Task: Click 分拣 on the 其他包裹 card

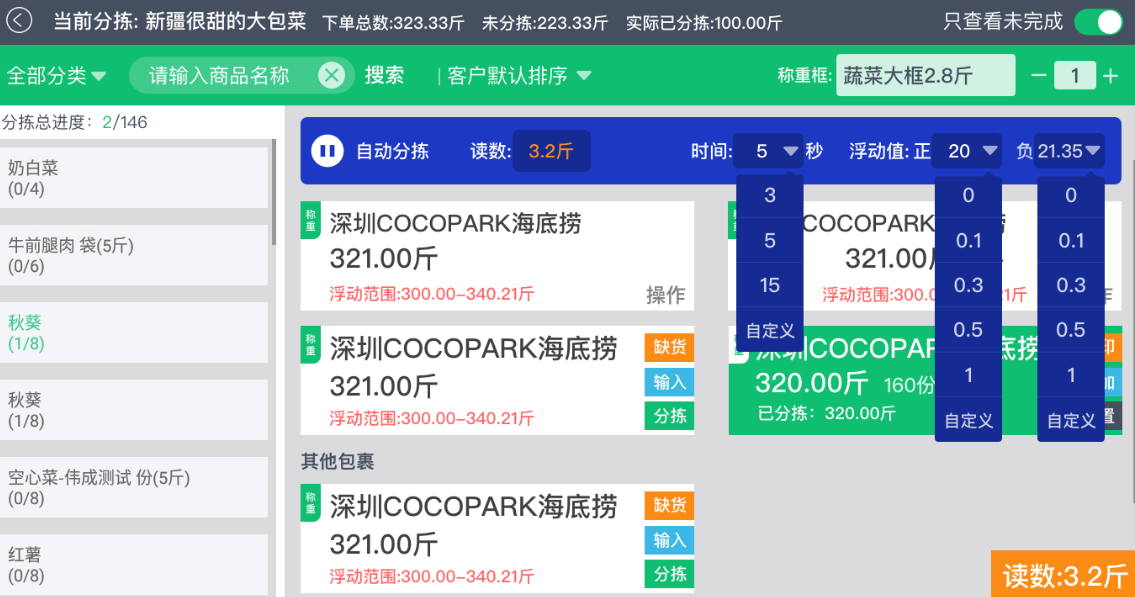Action: coord(670,574)
